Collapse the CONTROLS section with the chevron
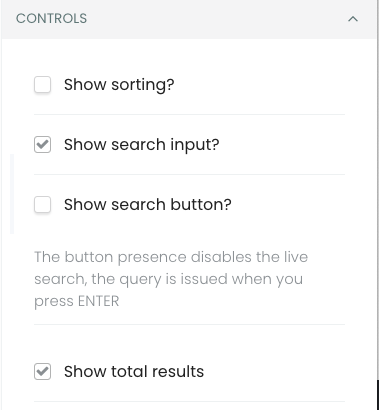This screenshot has width=379, height=410. click(353, 19)
